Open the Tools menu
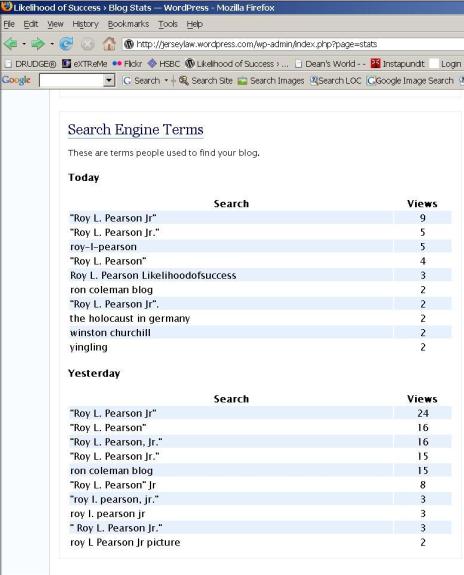464x575 pixels. [168, 24]
